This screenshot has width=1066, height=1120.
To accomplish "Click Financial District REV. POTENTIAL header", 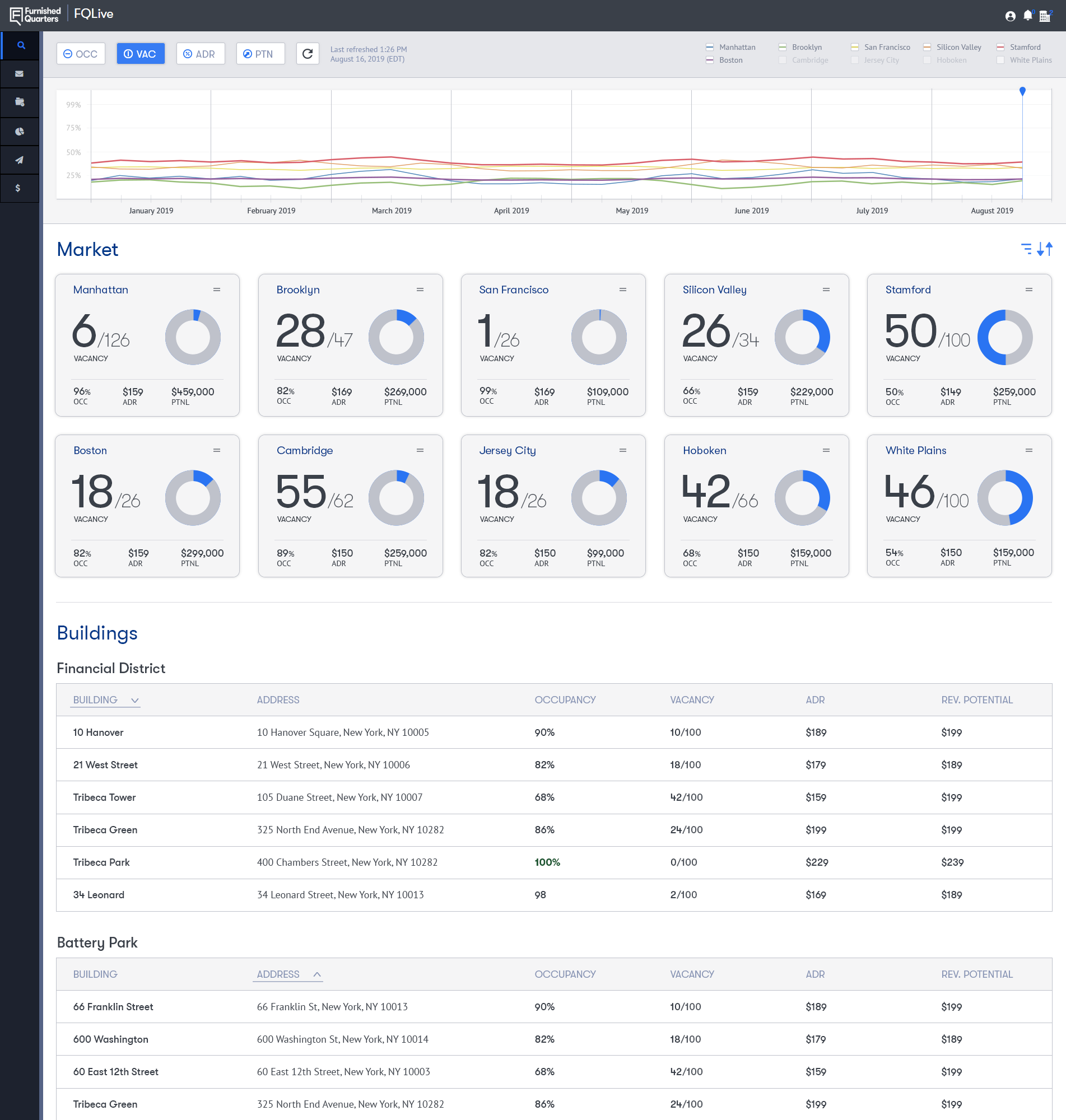I will click(977, 701).
